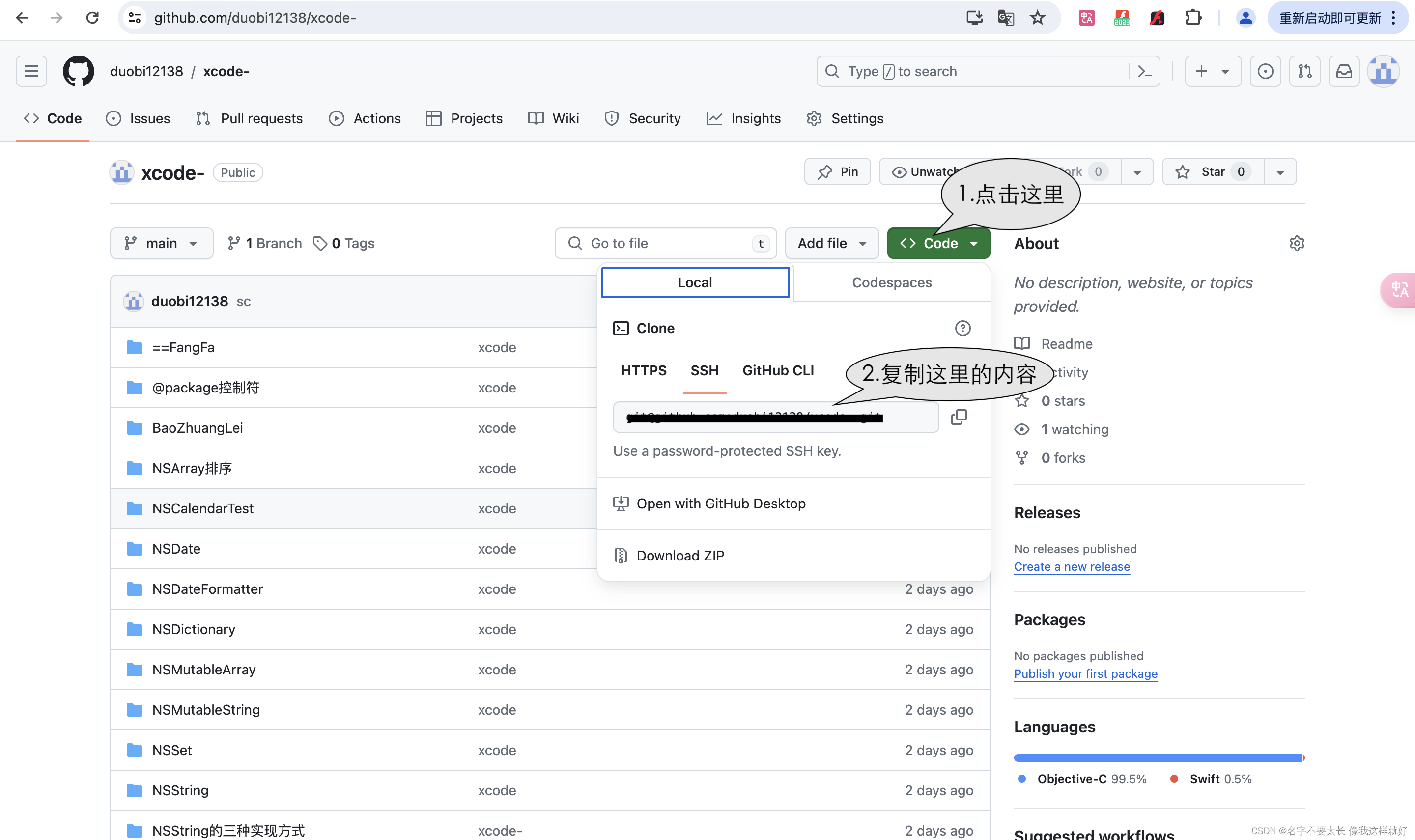The width and height of the screenshot is (1415, 840).
Task: Open the command palette icon
Action: (1144, 71)
